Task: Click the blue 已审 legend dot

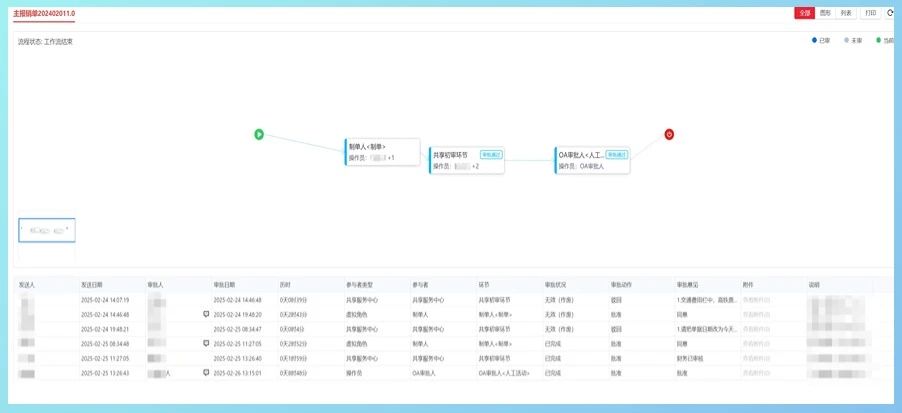Action: click(x=814, y=40)
